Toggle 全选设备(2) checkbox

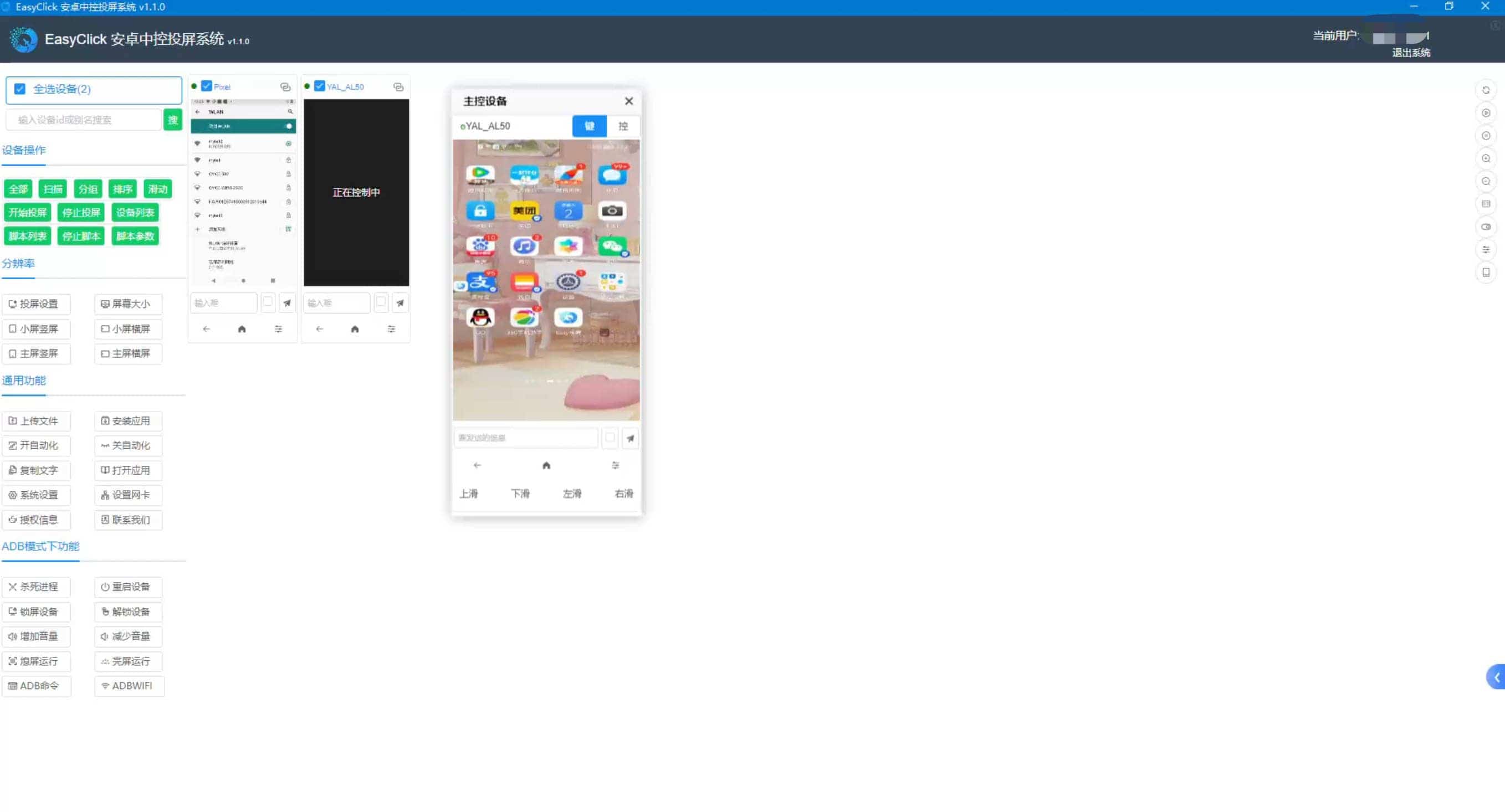click(20, 89)
